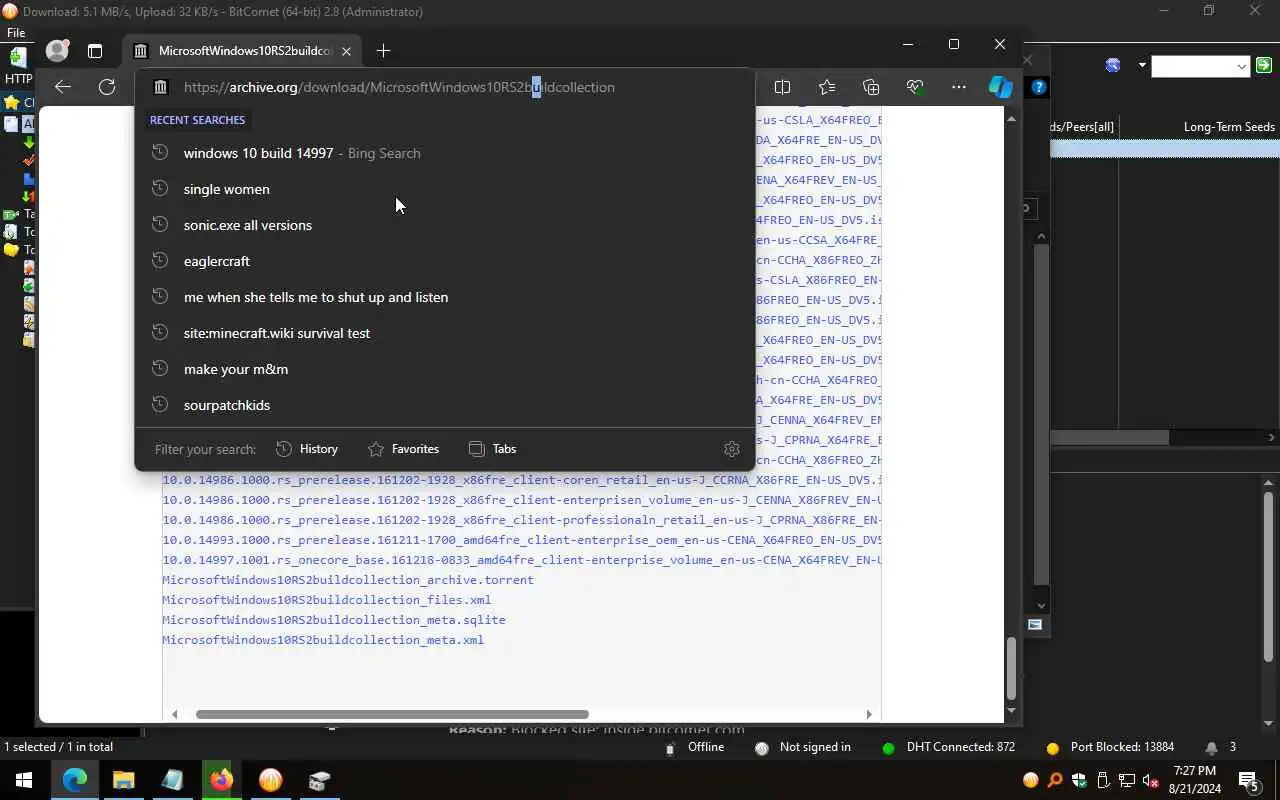
Task: Choose 'make your m&m' suggestion
Action: pyautogui.click(x=445, y=369)
